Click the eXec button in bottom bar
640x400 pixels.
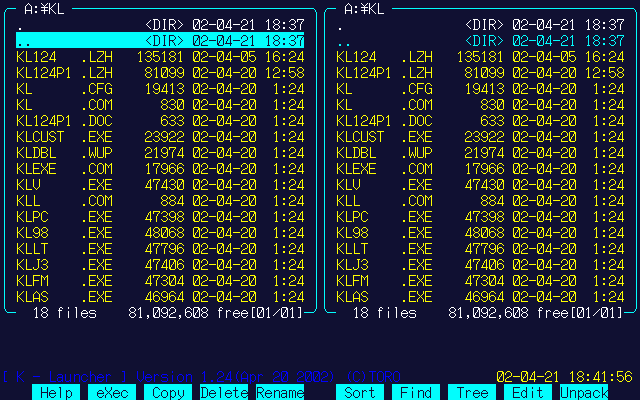coord(111,393)
